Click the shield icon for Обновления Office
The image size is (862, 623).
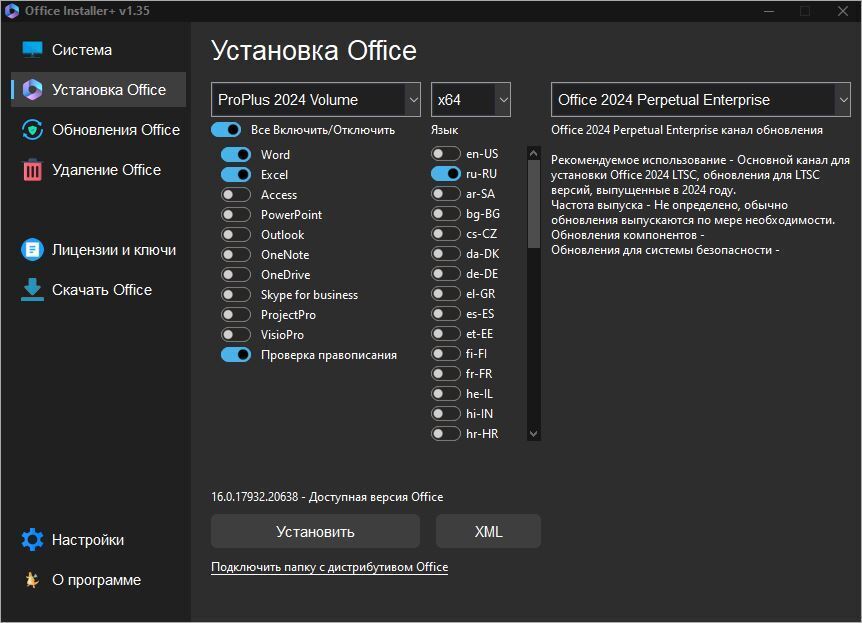click(x=33, y=130)
